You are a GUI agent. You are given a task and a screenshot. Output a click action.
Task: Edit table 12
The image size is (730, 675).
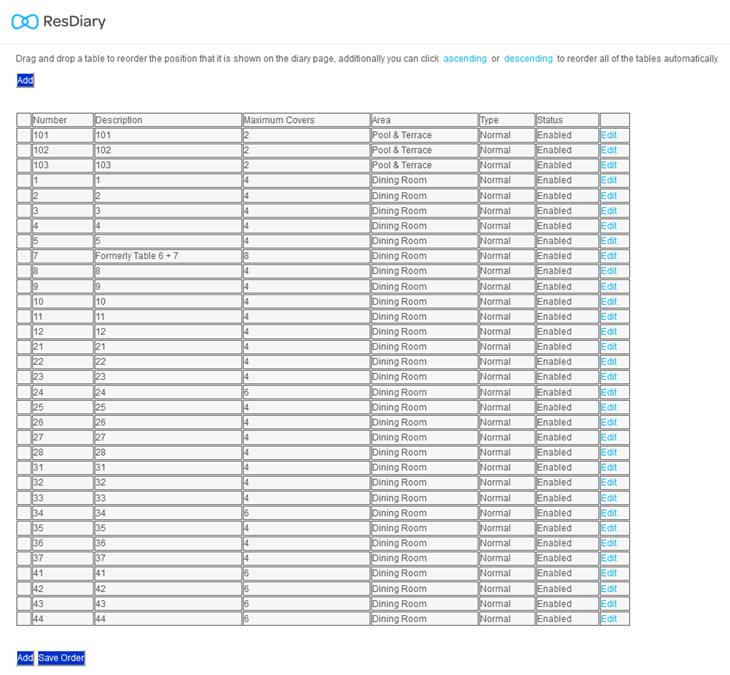tap(608, 331)
